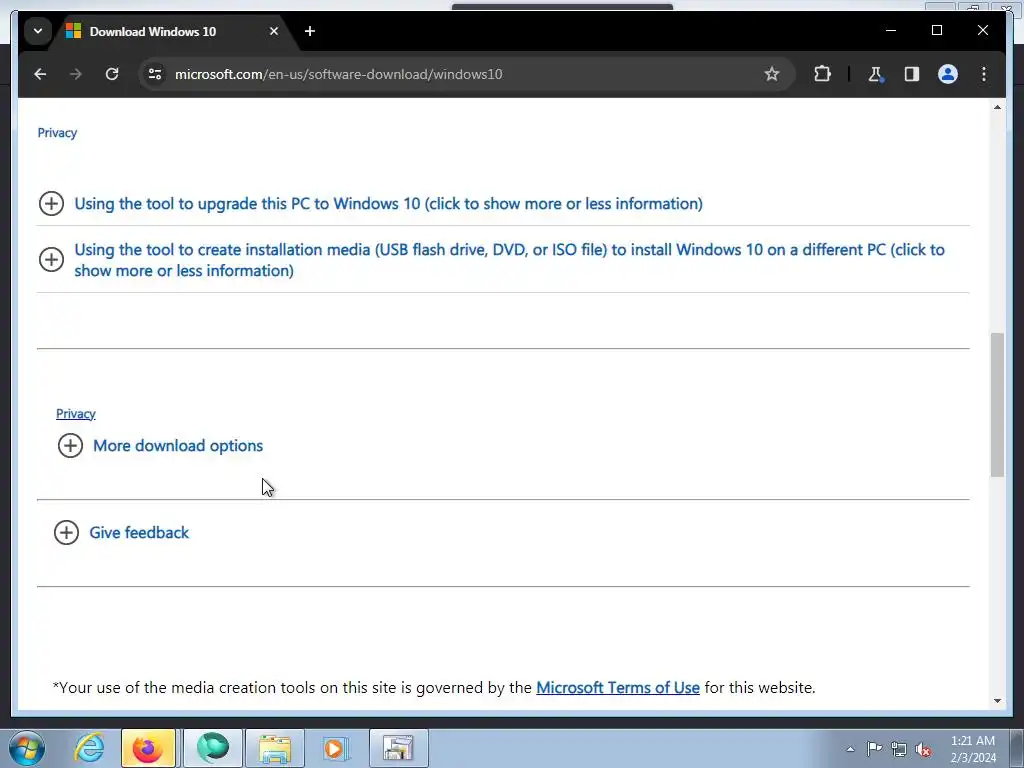1024x768 pixels.
Task: Minimize the Chrome window
Action: click(891, 31)
